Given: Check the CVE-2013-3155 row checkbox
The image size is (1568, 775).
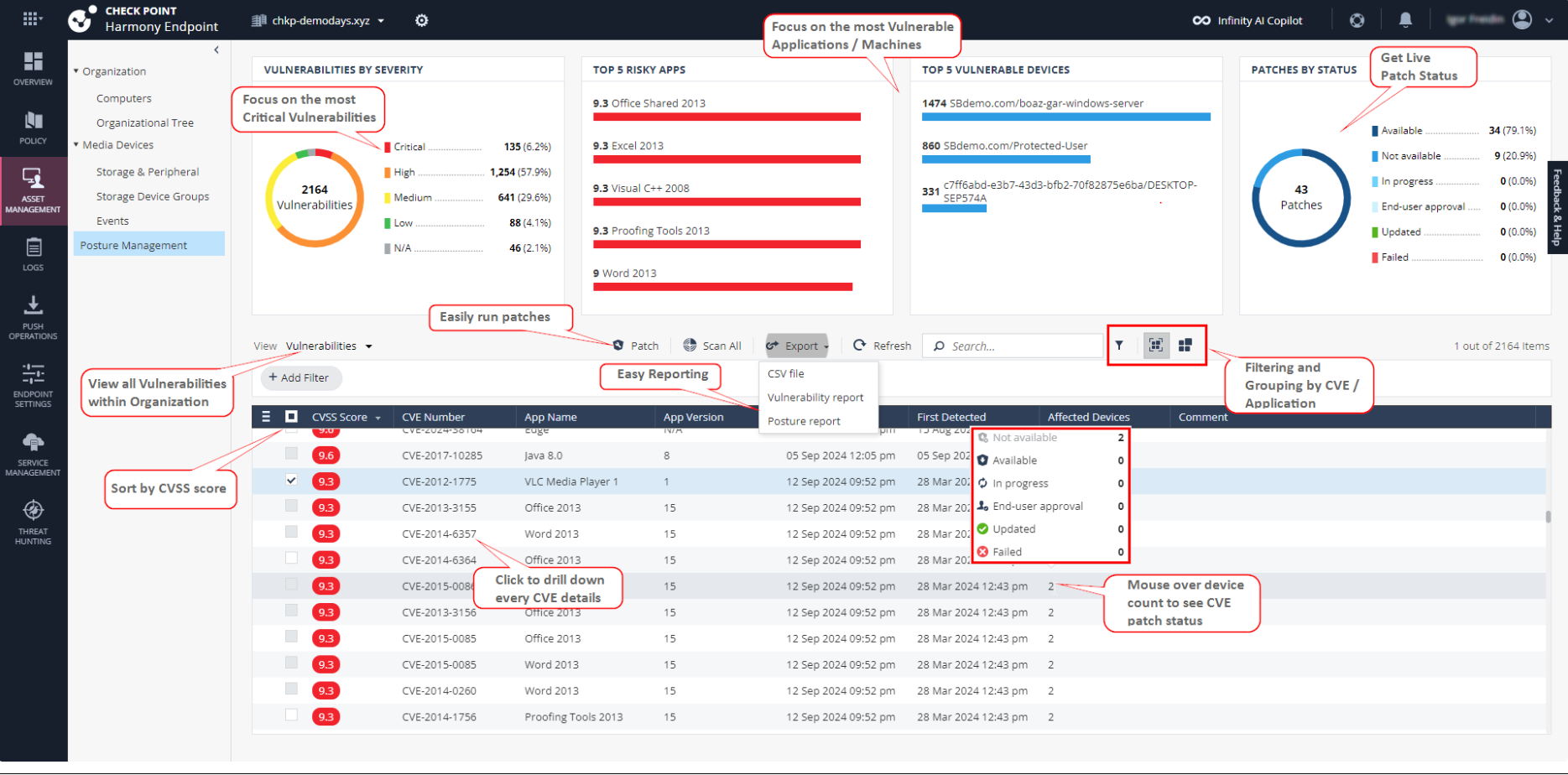Looking at the screenshot, I should click(291, 506).
